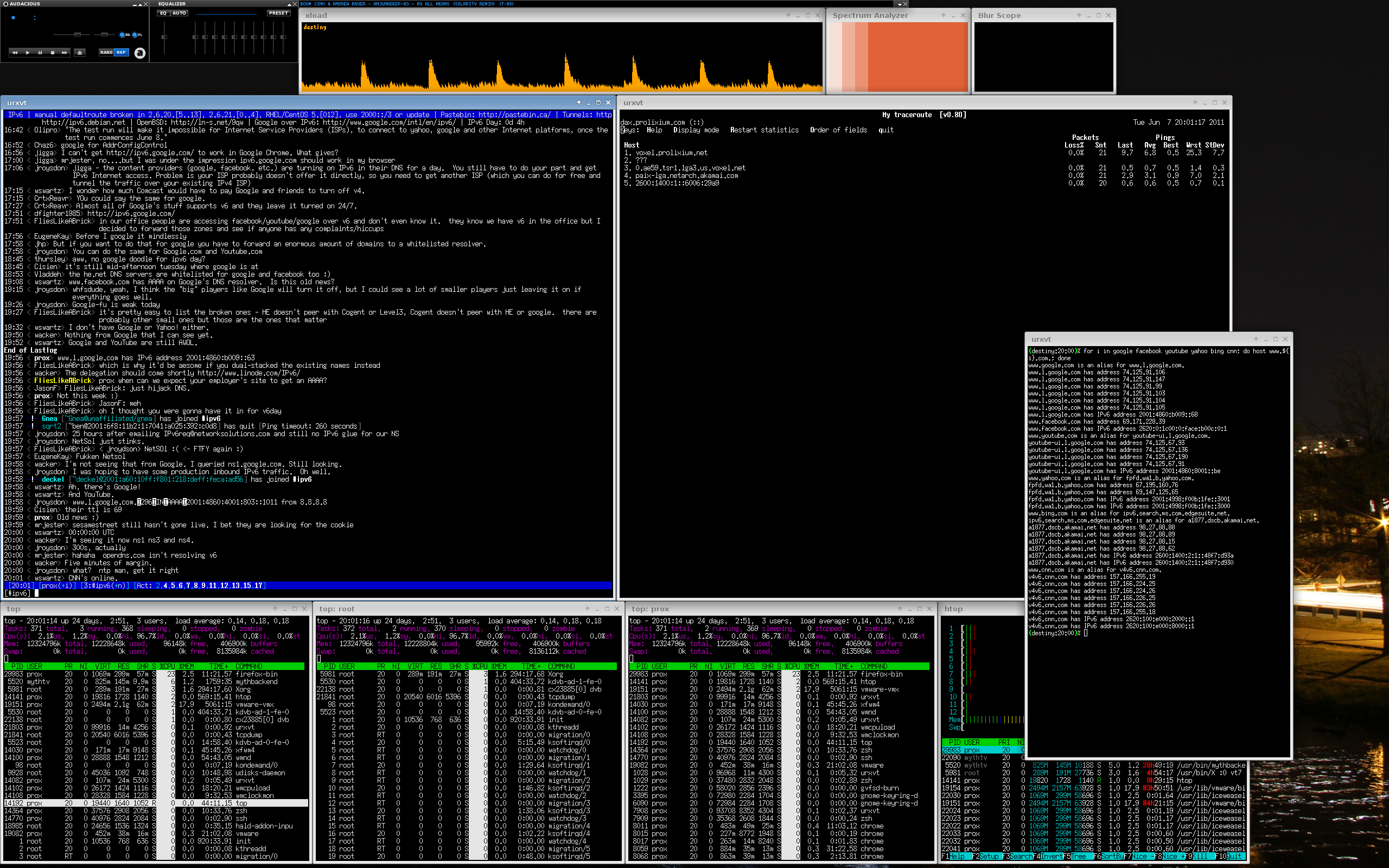This screenshot has width=1389, height=868.
Task: Toggle the REP repeat mode
Action: tap(122, 52)
